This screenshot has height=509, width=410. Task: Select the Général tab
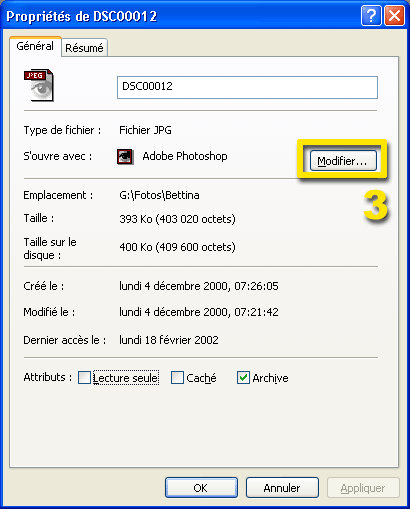(35, 46)
